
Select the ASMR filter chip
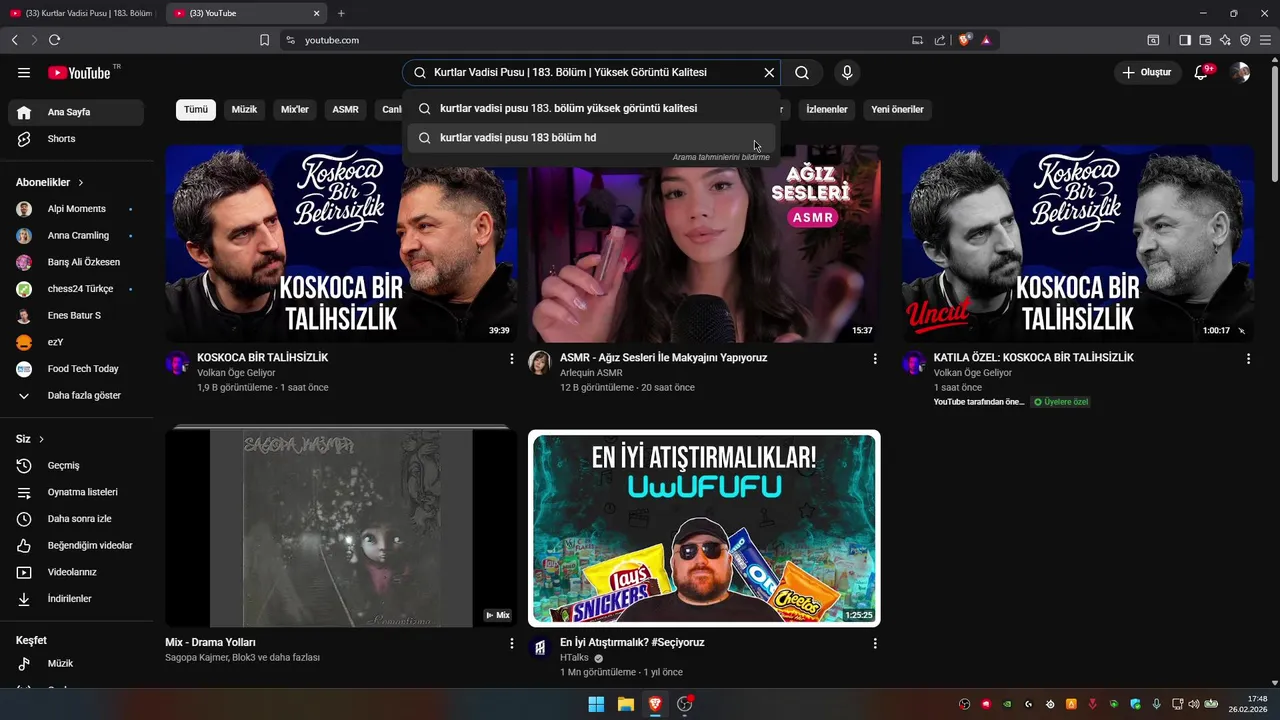click(346, 110)
